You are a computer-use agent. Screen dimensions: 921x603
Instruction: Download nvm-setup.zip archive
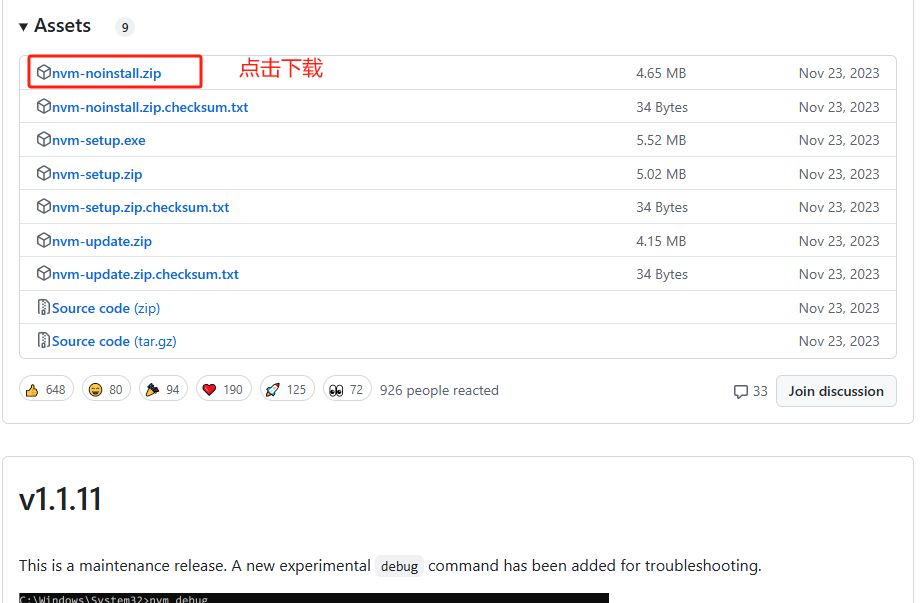pyautogui.click(x=97, y=174)
